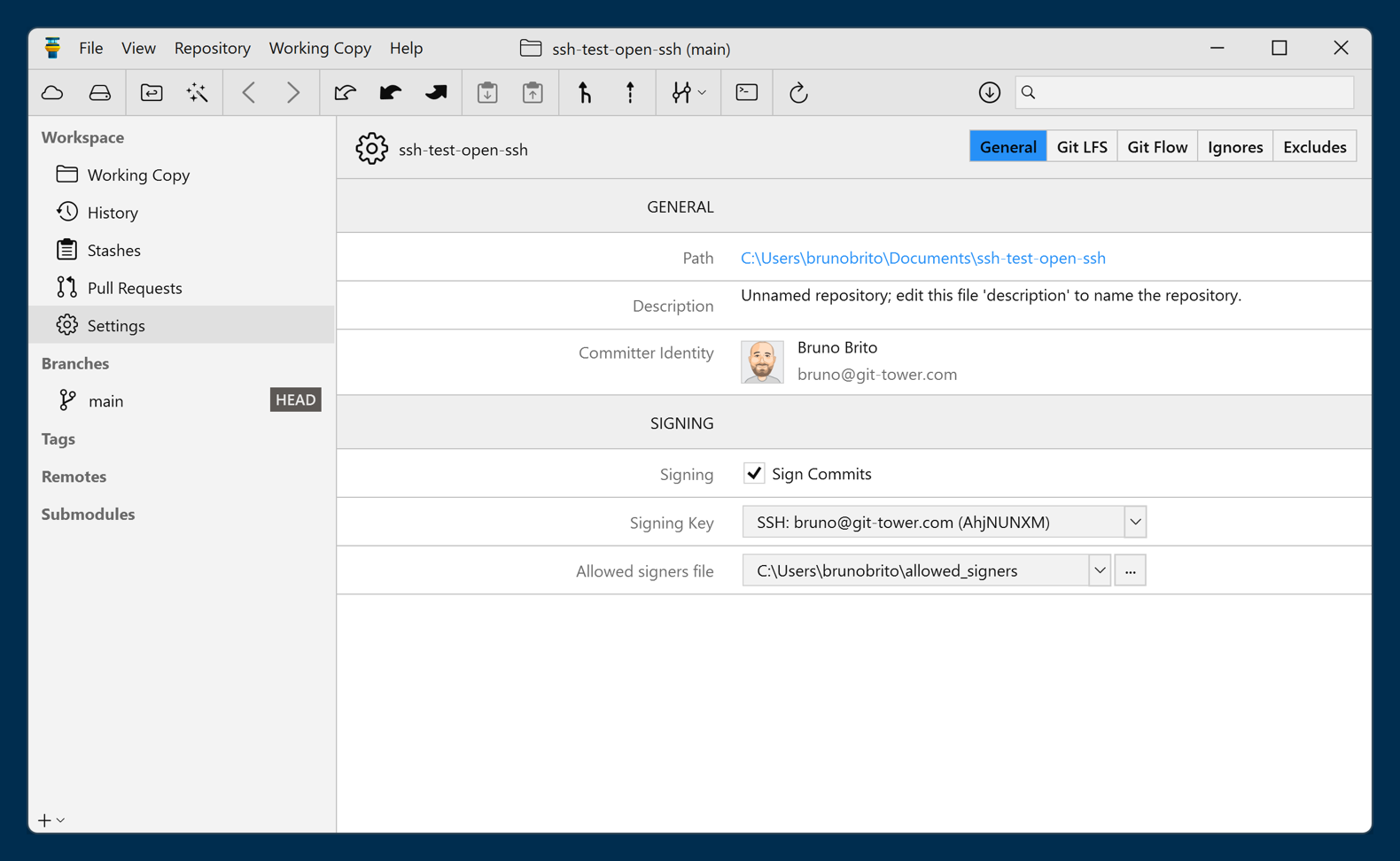Open the Quick Actions magic wand icon
The height and width of the screenshot is (861, 1400).
[197, 93]
